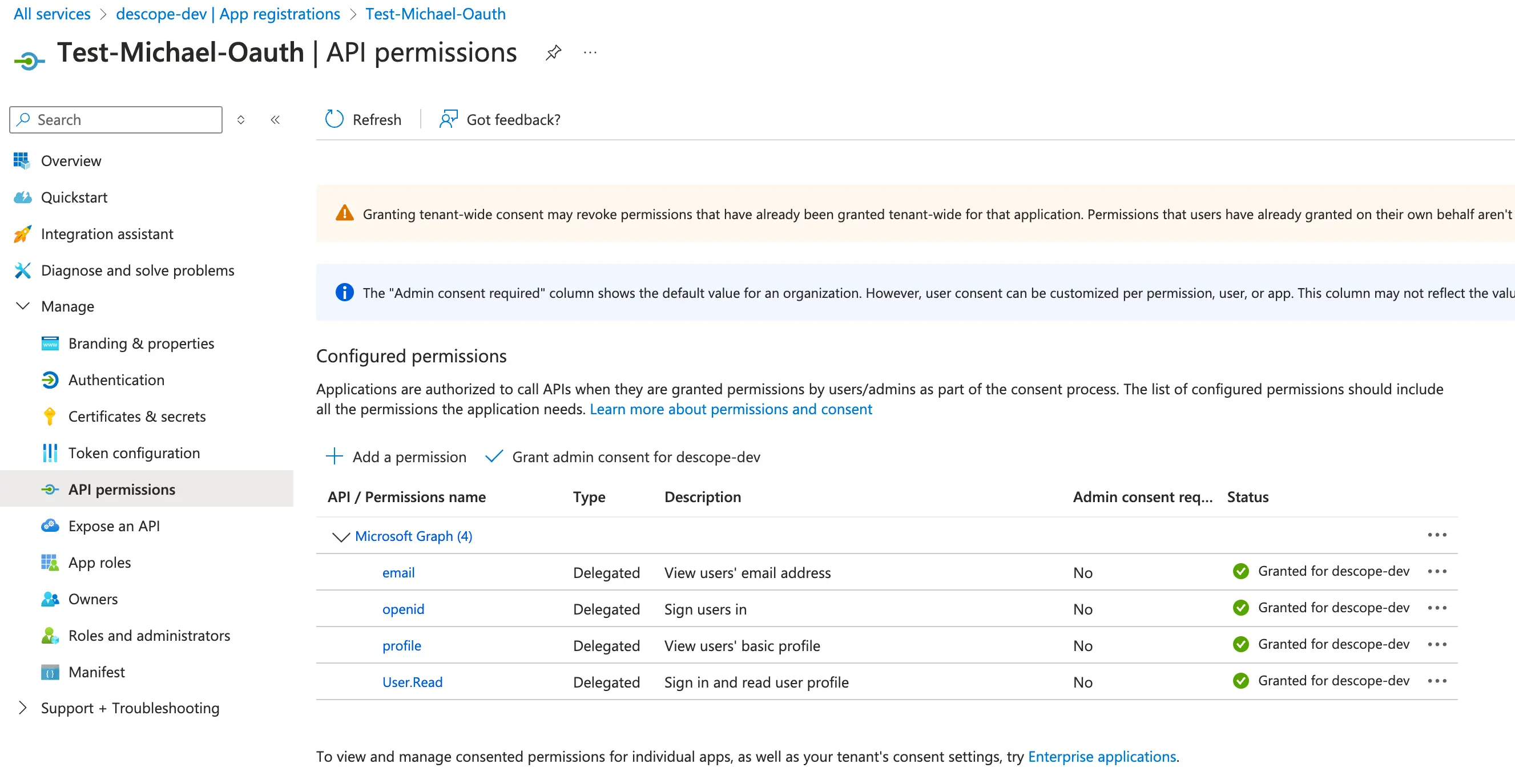The width and height of the screenshot is (1515, 784).
Task: Collapse the left sidebar with double chevron
Action: coord(275,119)
